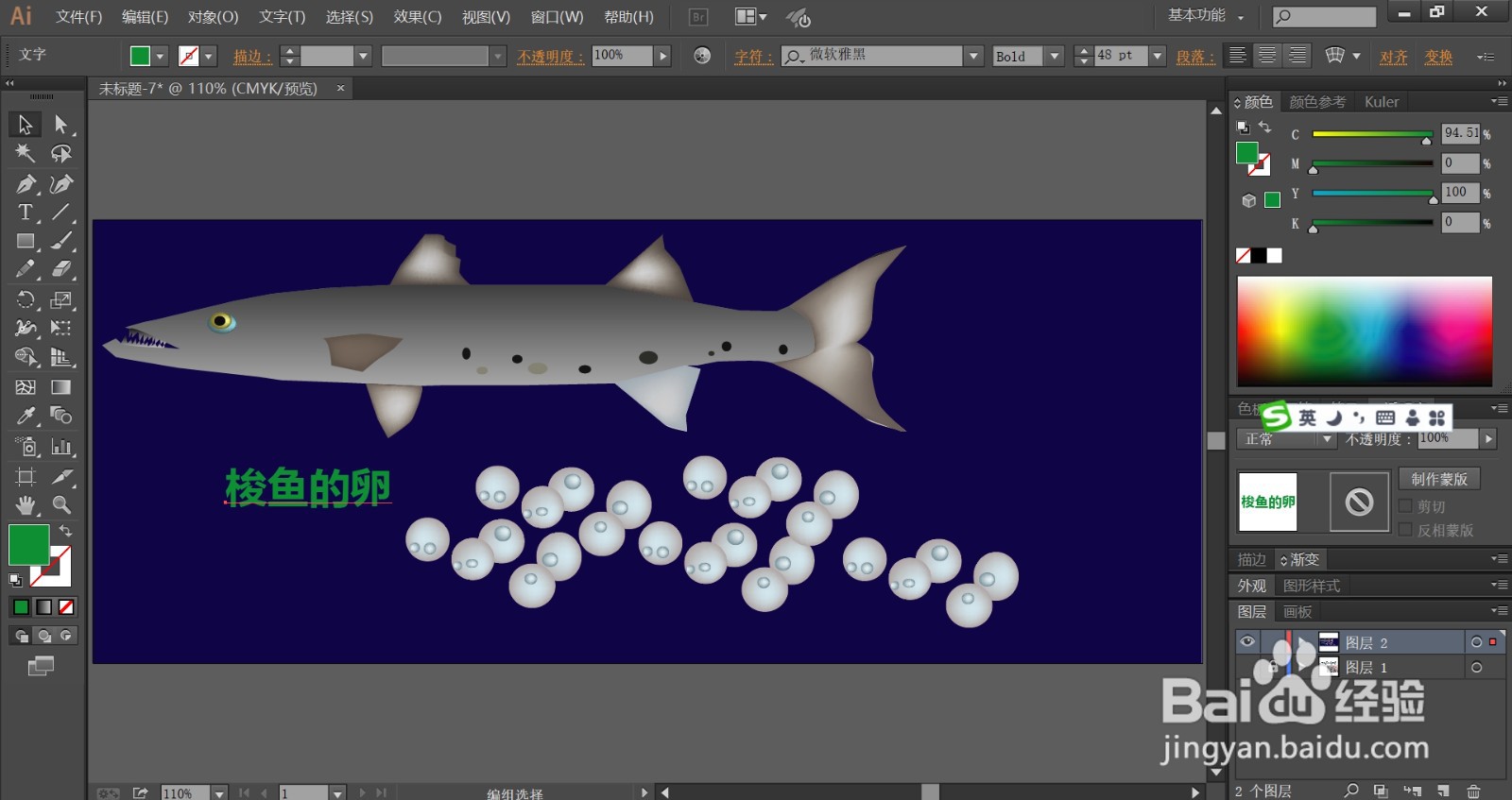Open the 正常 blending mode dropdown
Screen dimensions: 1512x800
click(x=1327, y=439)
